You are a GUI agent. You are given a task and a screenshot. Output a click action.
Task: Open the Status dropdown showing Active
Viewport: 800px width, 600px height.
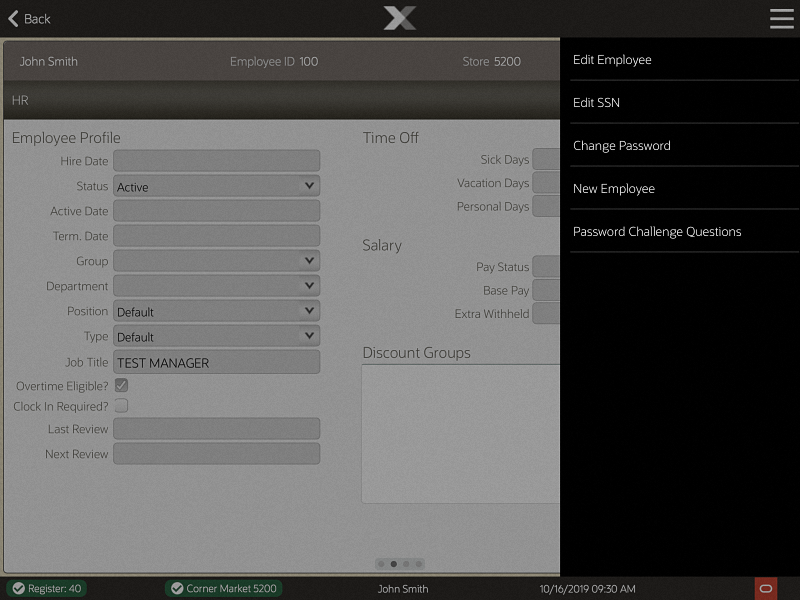point(216,186)
